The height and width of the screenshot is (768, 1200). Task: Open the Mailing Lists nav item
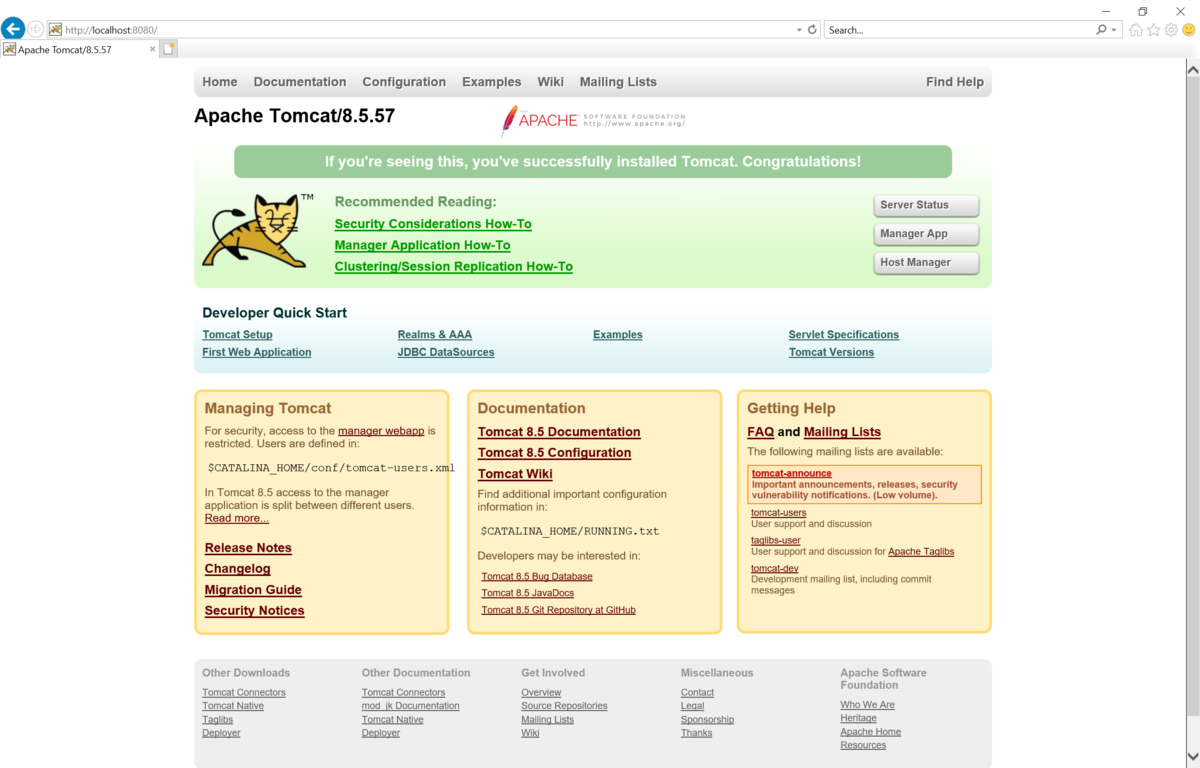tap(618, 82)
